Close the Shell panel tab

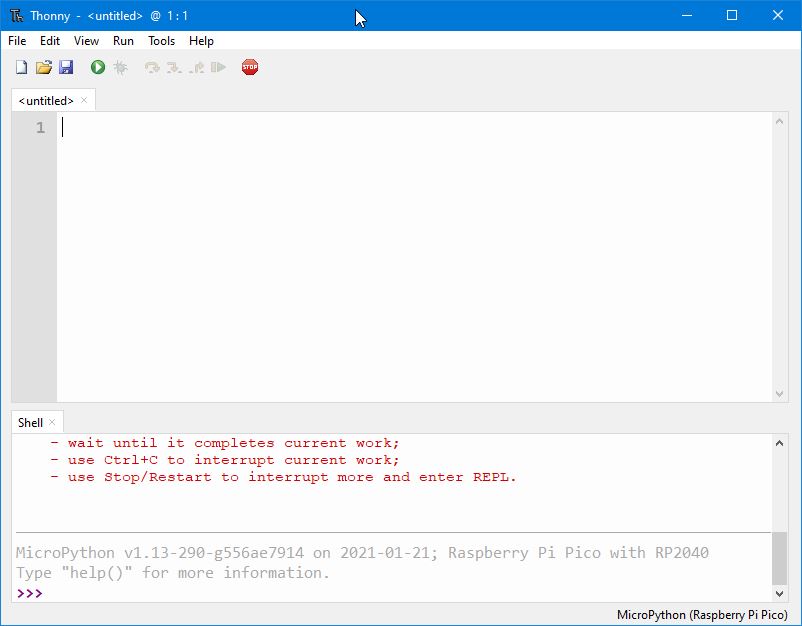pyautogui.click(x=52, y=422)
